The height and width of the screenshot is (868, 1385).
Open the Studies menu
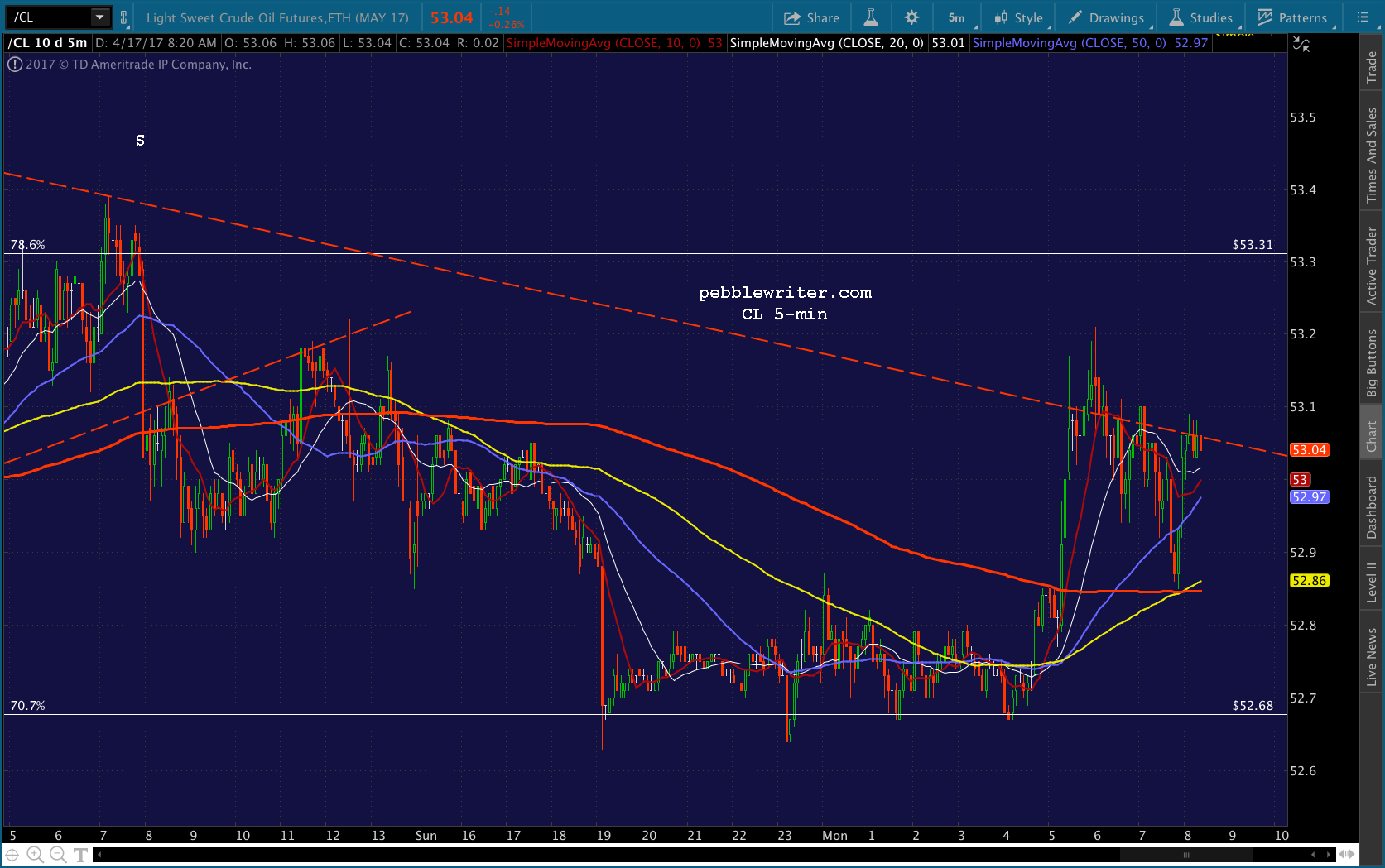1201,17
